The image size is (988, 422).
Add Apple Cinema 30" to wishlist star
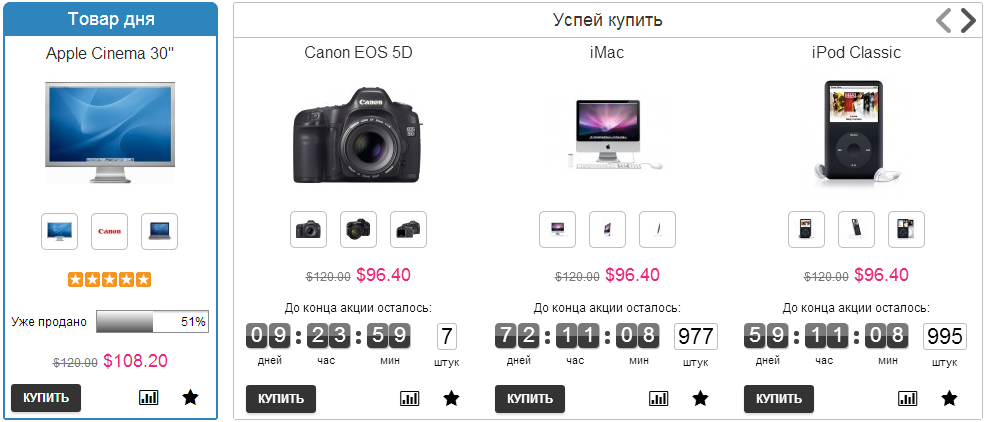click(190, 397)
